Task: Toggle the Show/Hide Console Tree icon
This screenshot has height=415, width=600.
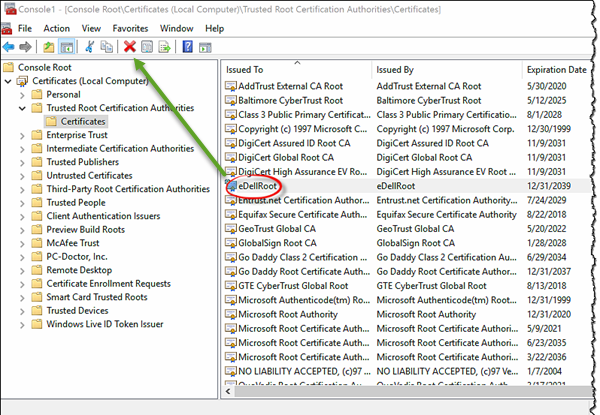Action: [x=67, y=47]
